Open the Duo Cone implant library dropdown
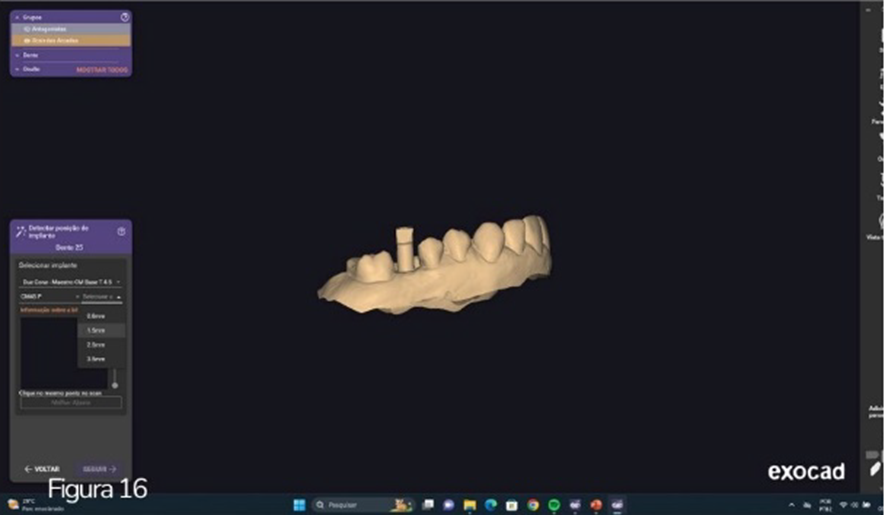Image resolution: width=885 pixels, height=515 pixels. (x=70, y=283)
